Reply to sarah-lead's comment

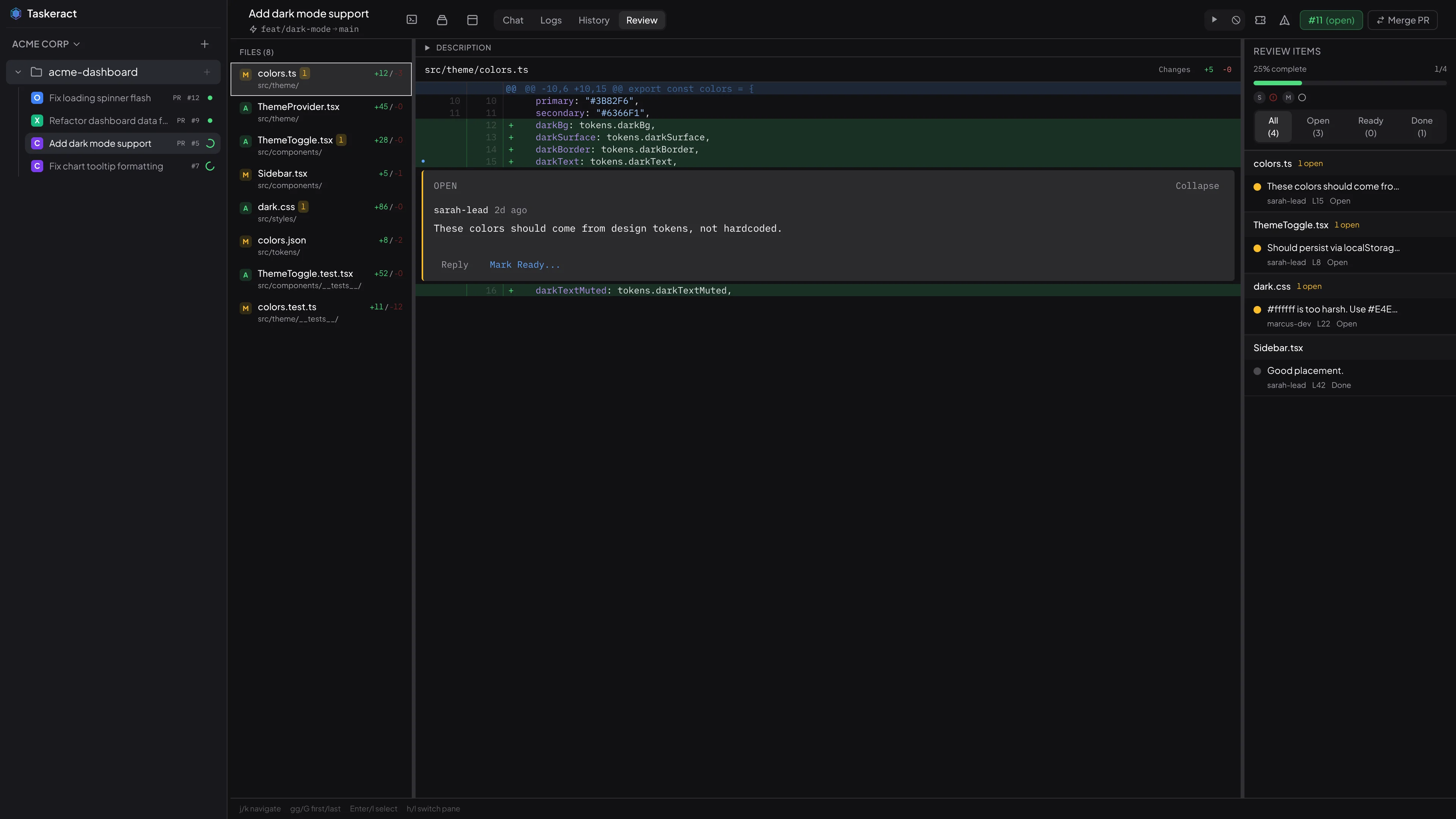455,265
